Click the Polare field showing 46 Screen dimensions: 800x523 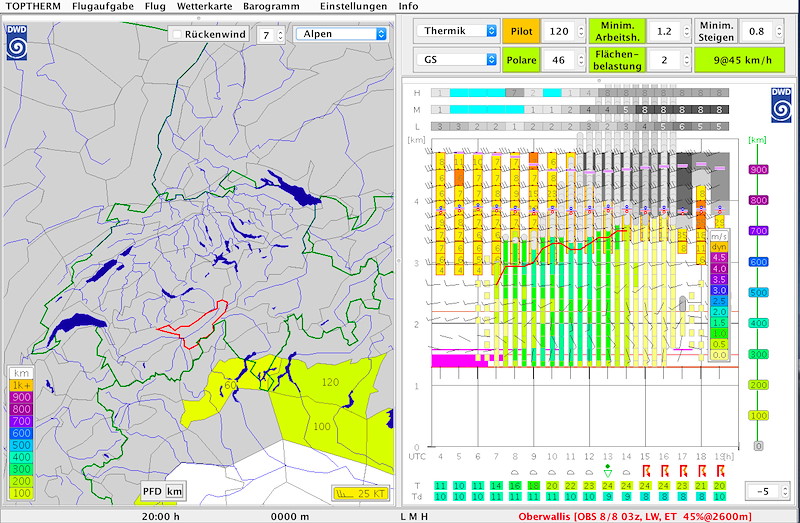(559, 60)
